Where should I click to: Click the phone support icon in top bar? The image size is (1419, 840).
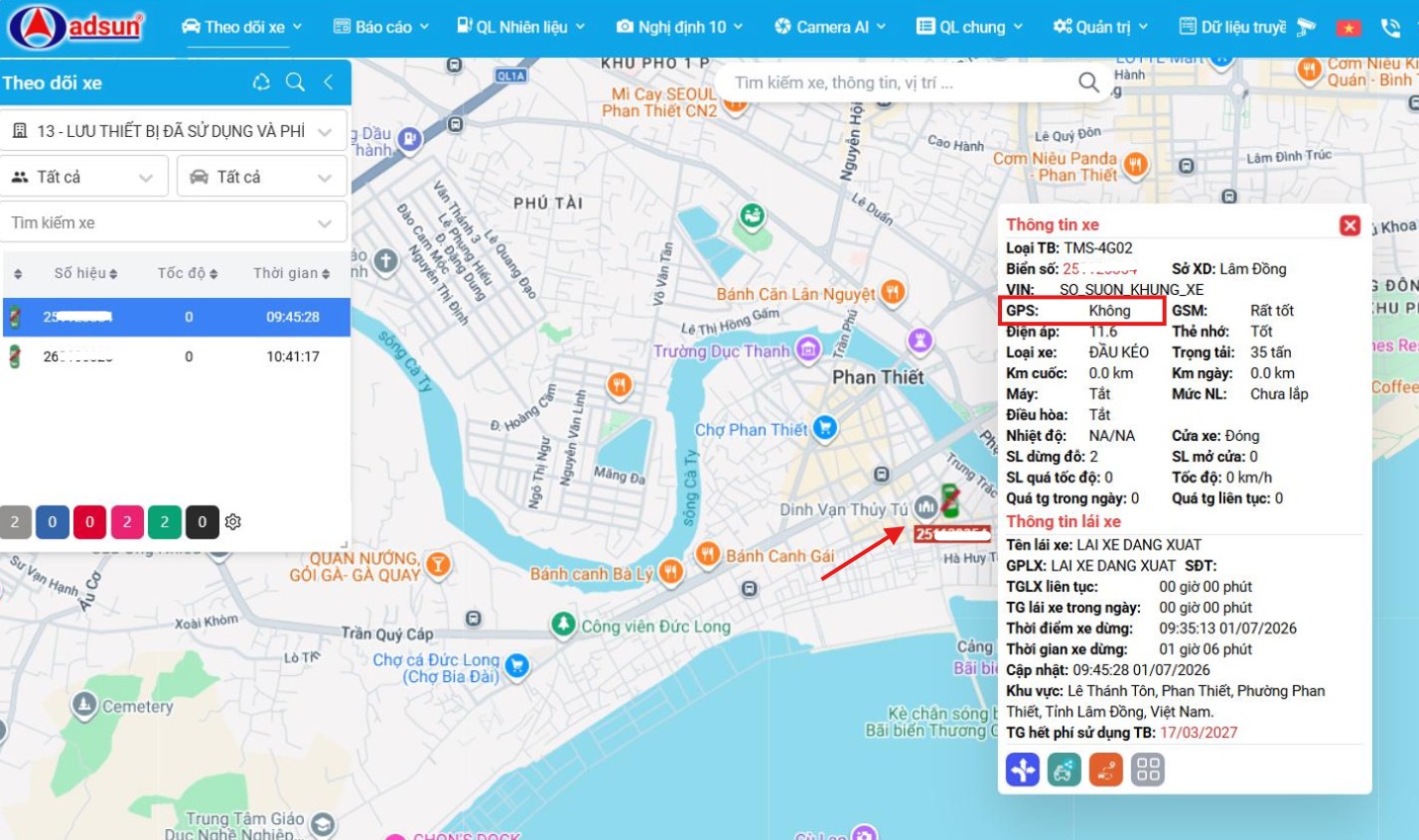pyautogui.click(x=1390, y=28)
